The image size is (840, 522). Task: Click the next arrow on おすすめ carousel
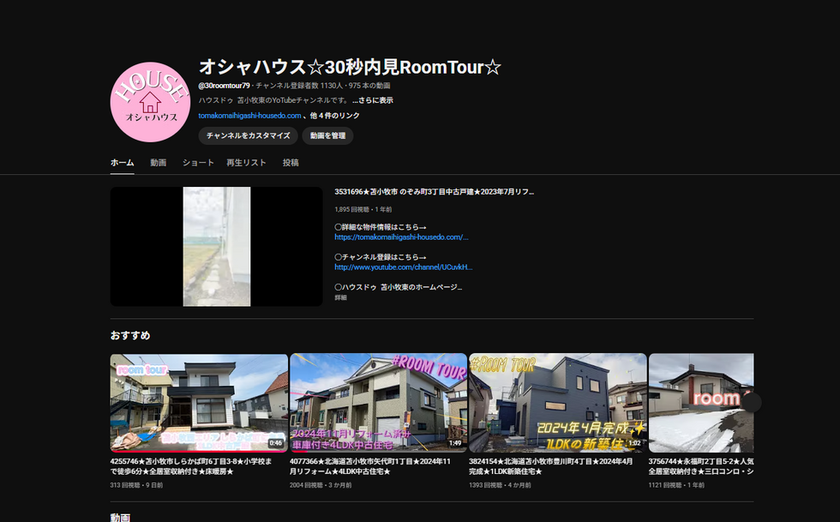[x=751, y=402]
